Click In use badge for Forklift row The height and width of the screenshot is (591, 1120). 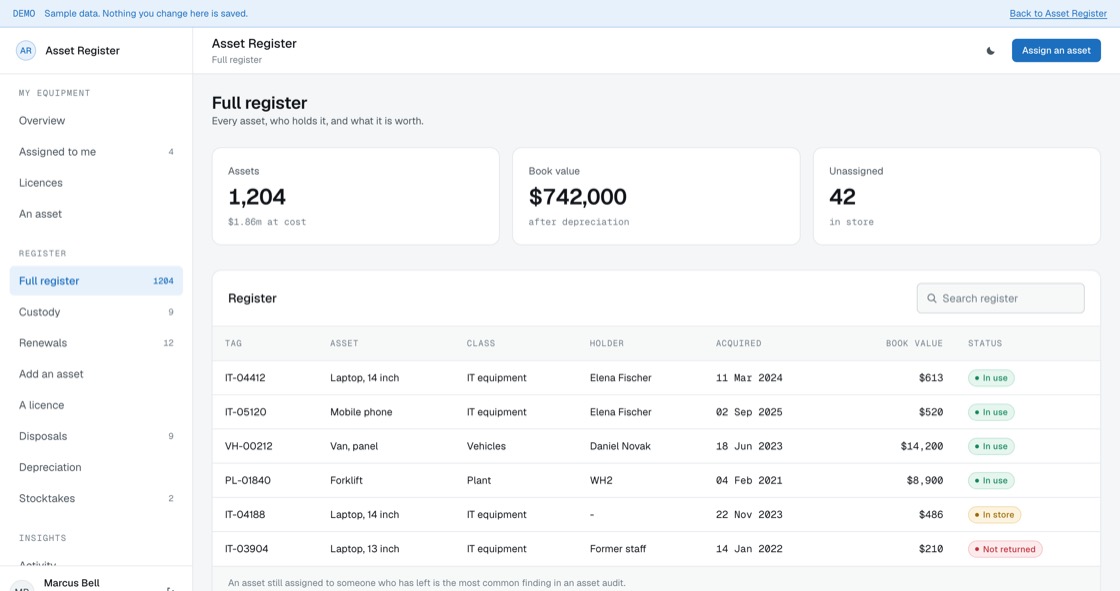pyautogui.click(x=991, y=480)
